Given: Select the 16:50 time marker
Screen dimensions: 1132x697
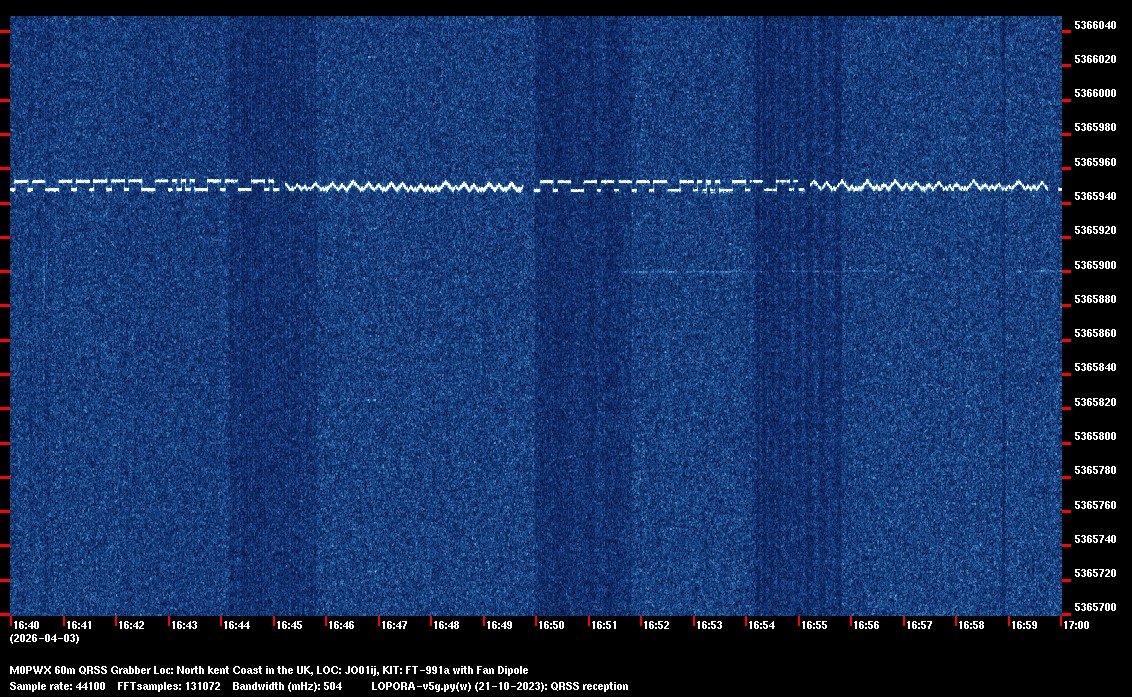Looking at the screenshot, I should [551, 625].
